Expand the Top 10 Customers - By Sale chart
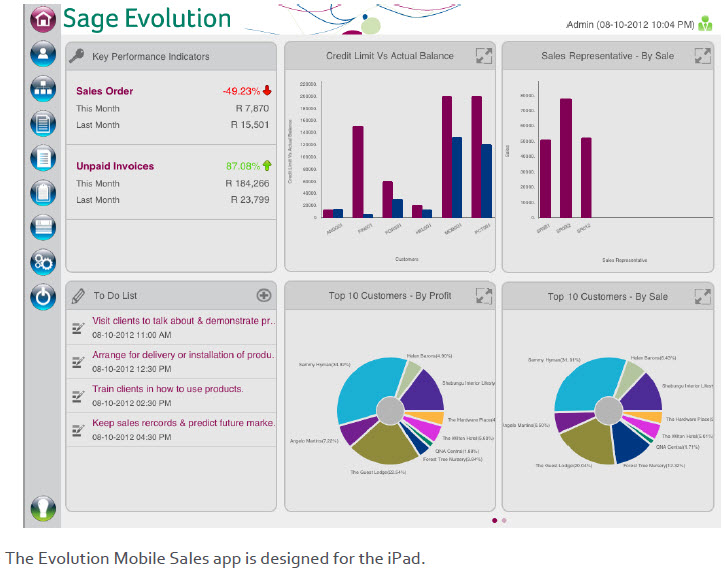The height and width of the screenshot is (569, 725). point(702,296)
